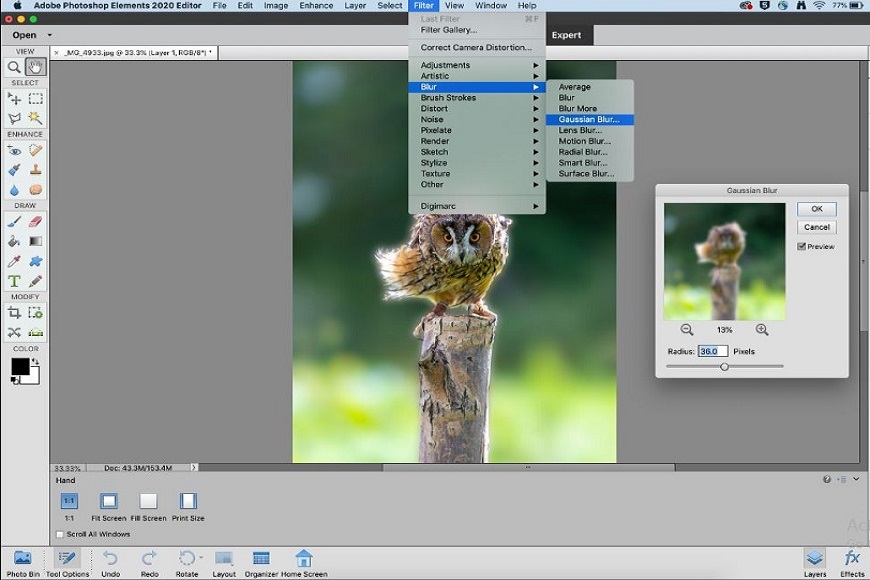Uncheck the Preview checkbox
This screenshot has height=580, width=870.
tap(802, 246)
